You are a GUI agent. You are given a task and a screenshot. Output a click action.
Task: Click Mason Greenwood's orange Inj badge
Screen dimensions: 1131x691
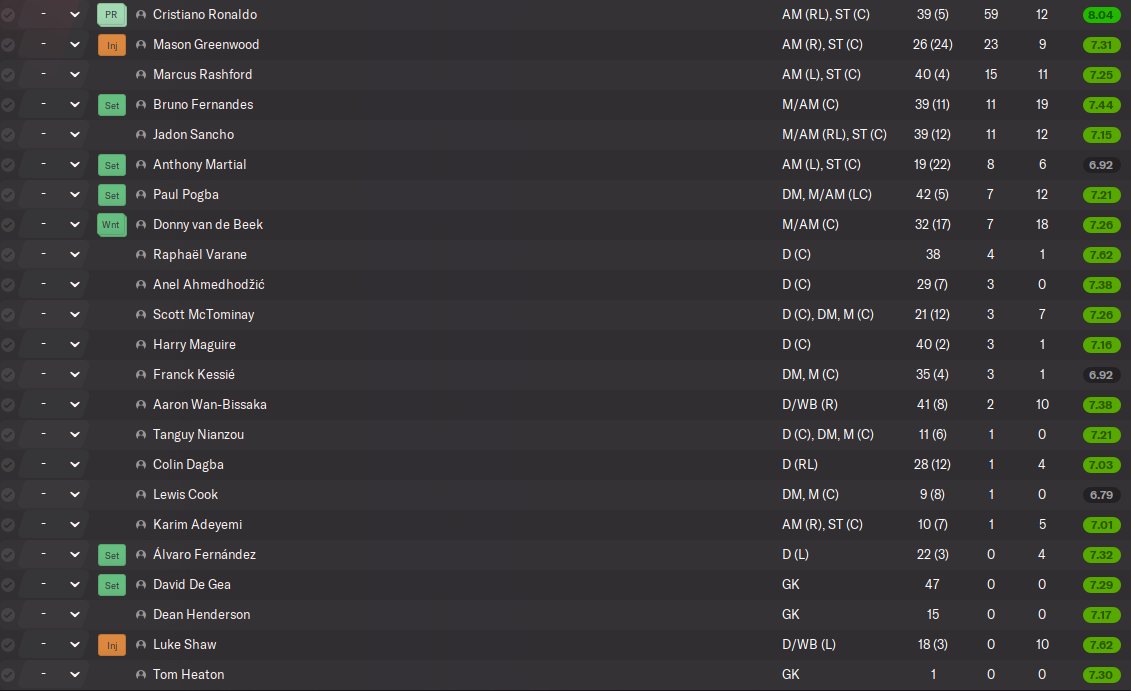point(111,45)
